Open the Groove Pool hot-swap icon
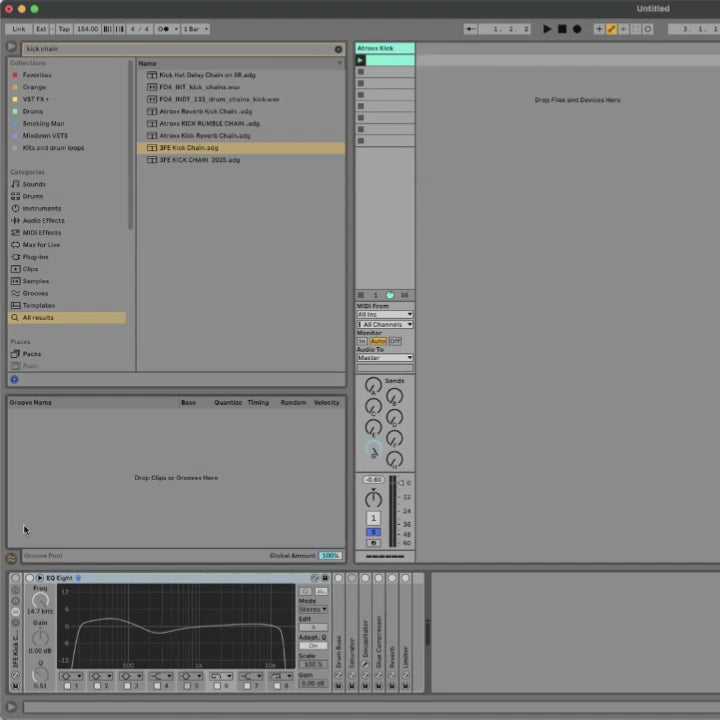Image resolution: width=720 pixels, height=720 pixels. (x=11, y=558)
